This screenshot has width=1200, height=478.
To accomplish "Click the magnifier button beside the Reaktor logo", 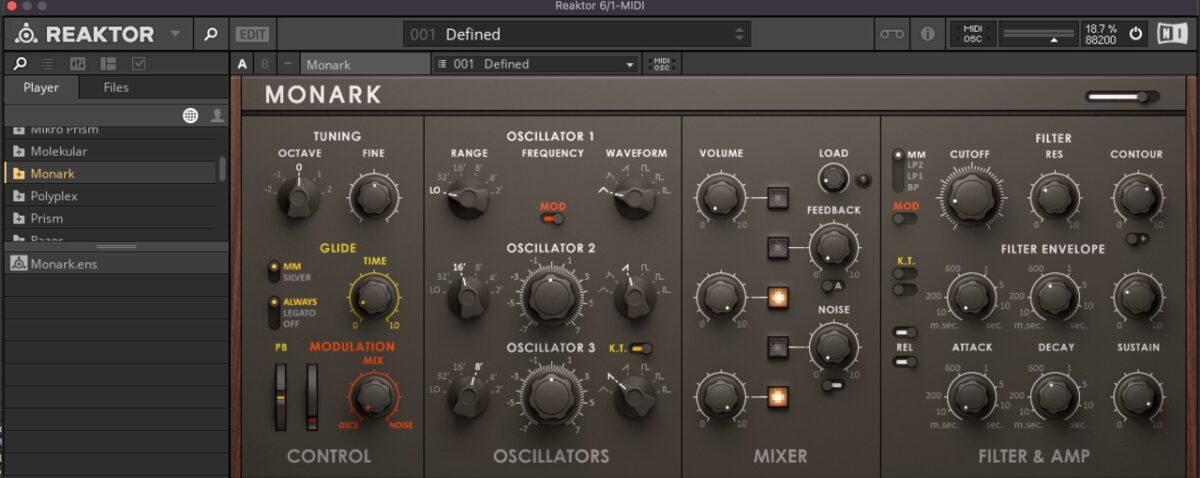I will point(210,34).
